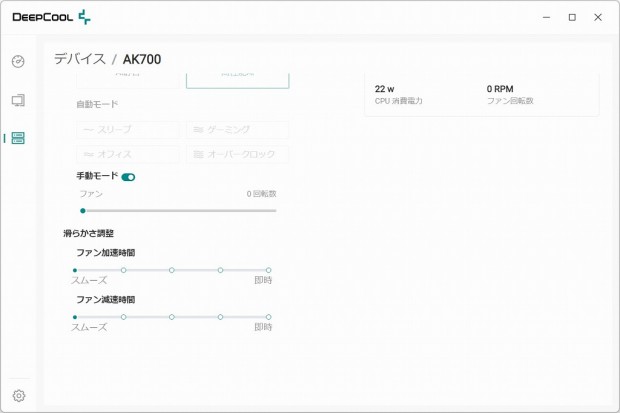620x413 pixels.
Task: Click the デバイス breadcrumb link
Action: [80, 59]
